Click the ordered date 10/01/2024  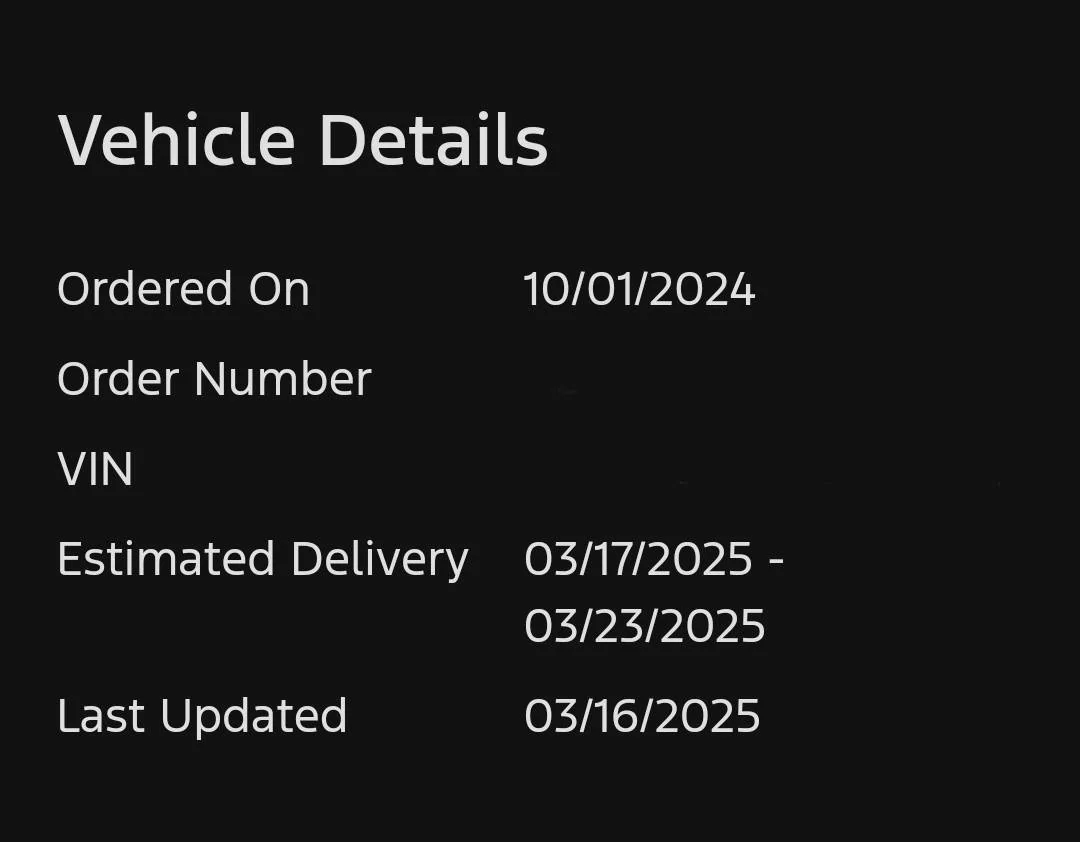pos(639,290)
